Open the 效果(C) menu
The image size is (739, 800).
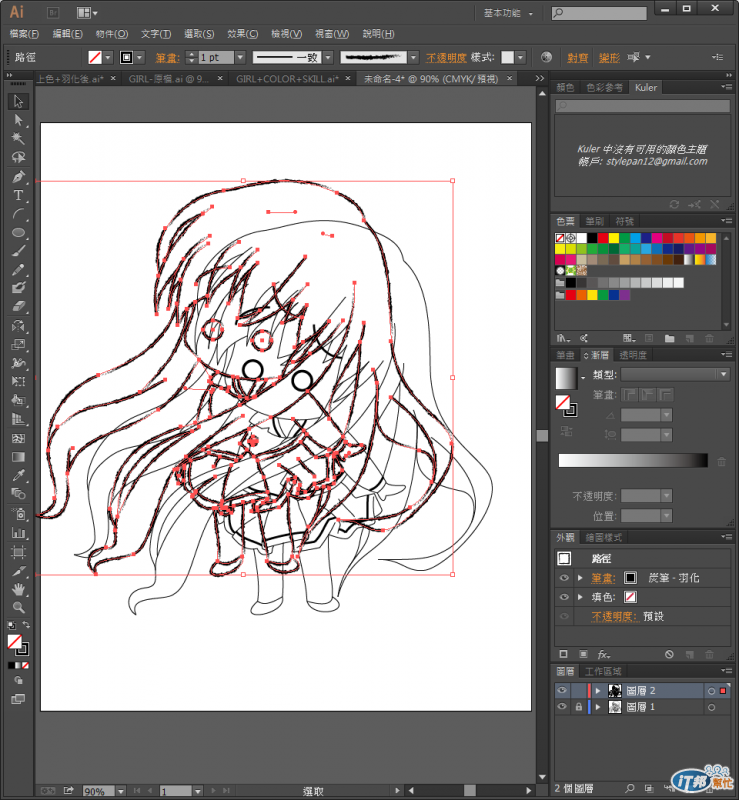pos(242,34)
